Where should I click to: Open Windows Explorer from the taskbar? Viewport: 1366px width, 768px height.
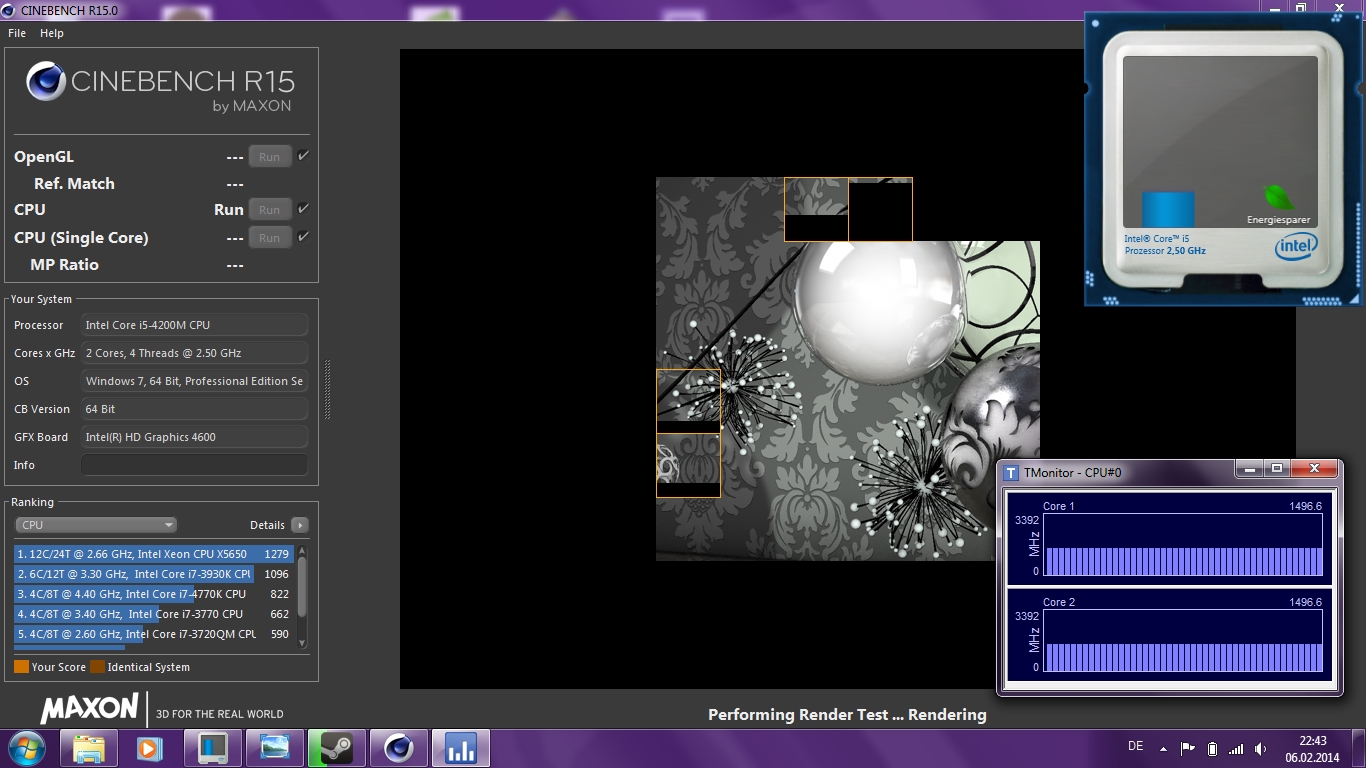89,748
